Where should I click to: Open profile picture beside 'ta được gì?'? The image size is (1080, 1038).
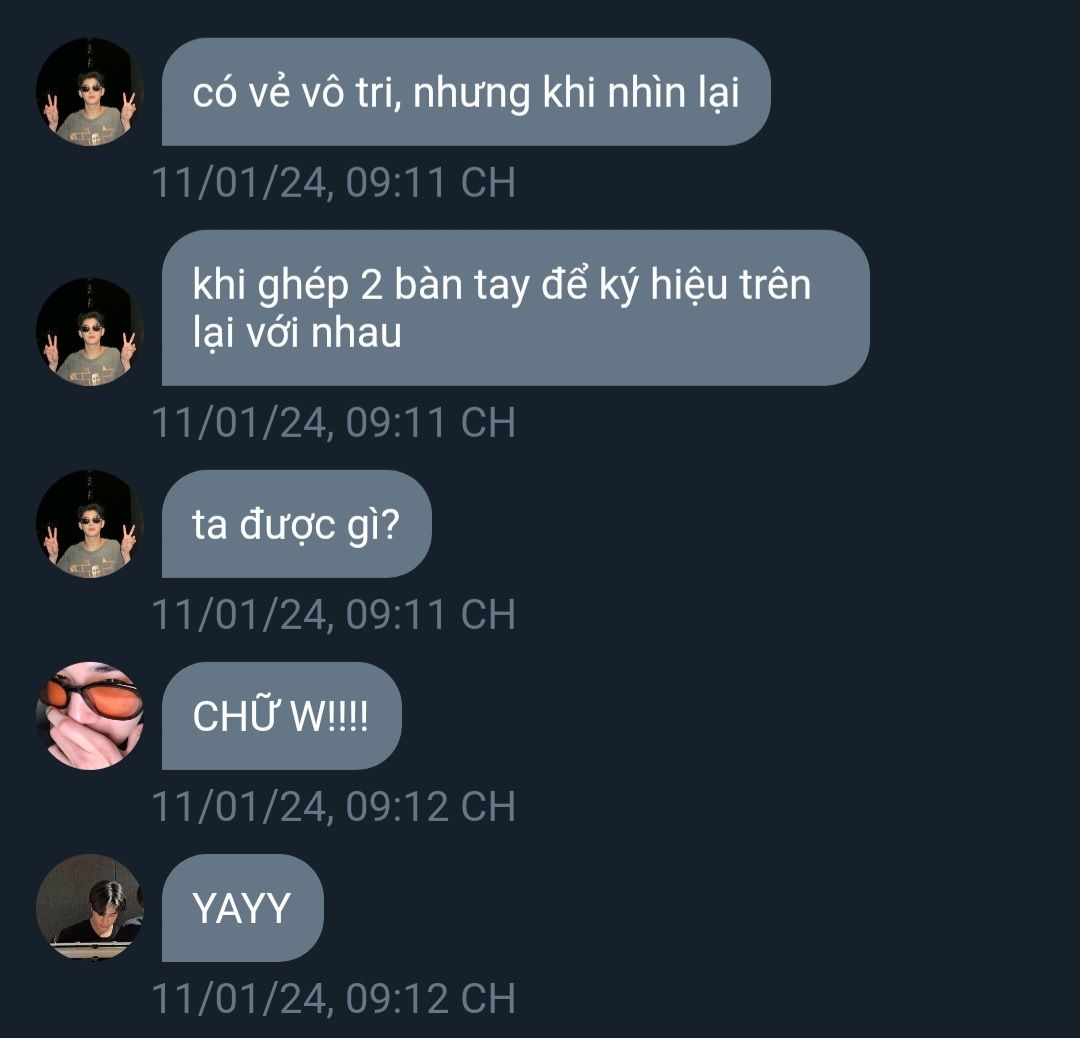pos(90,524)
